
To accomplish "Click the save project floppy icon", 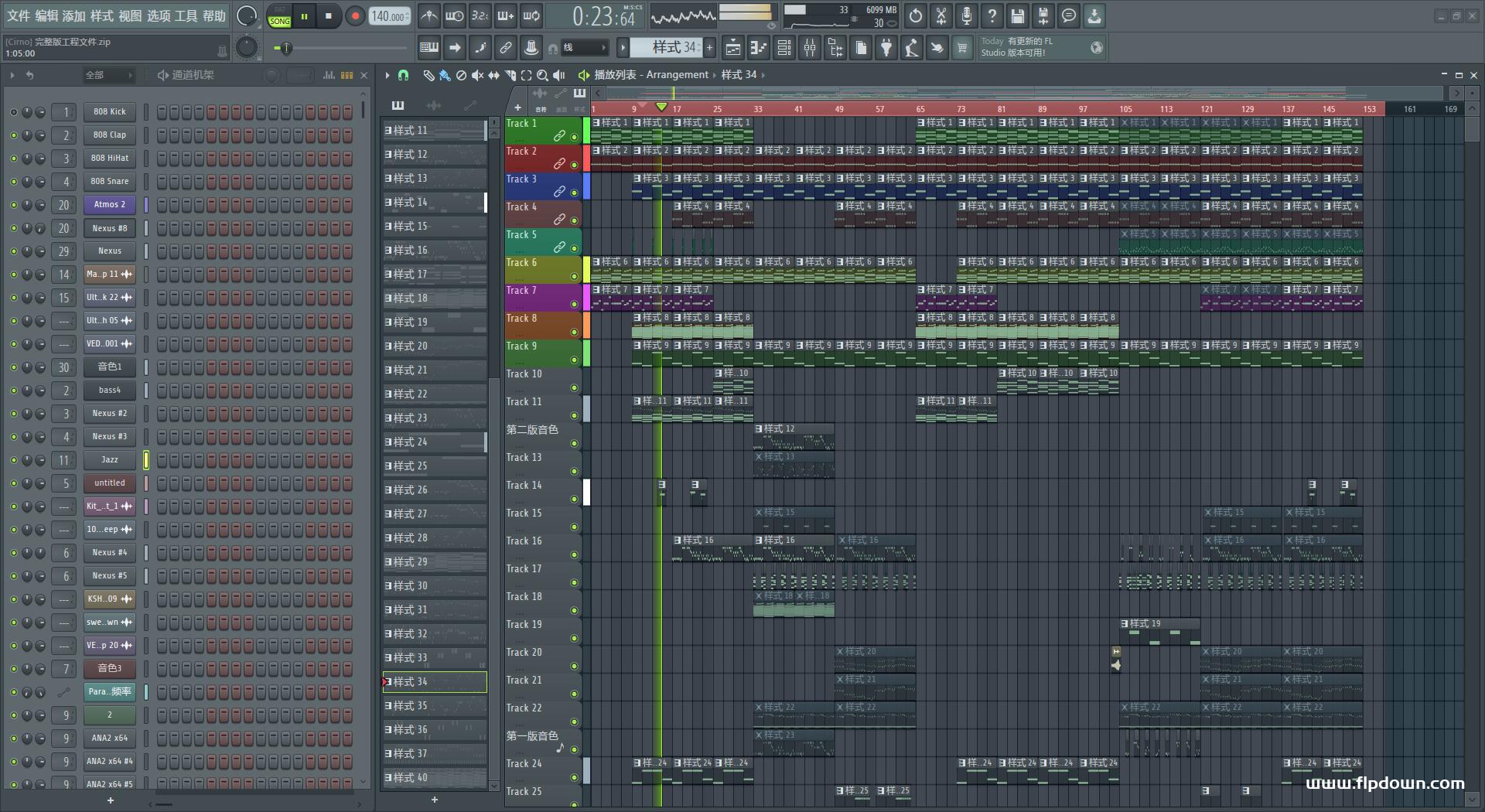I will pos(1017,16).
